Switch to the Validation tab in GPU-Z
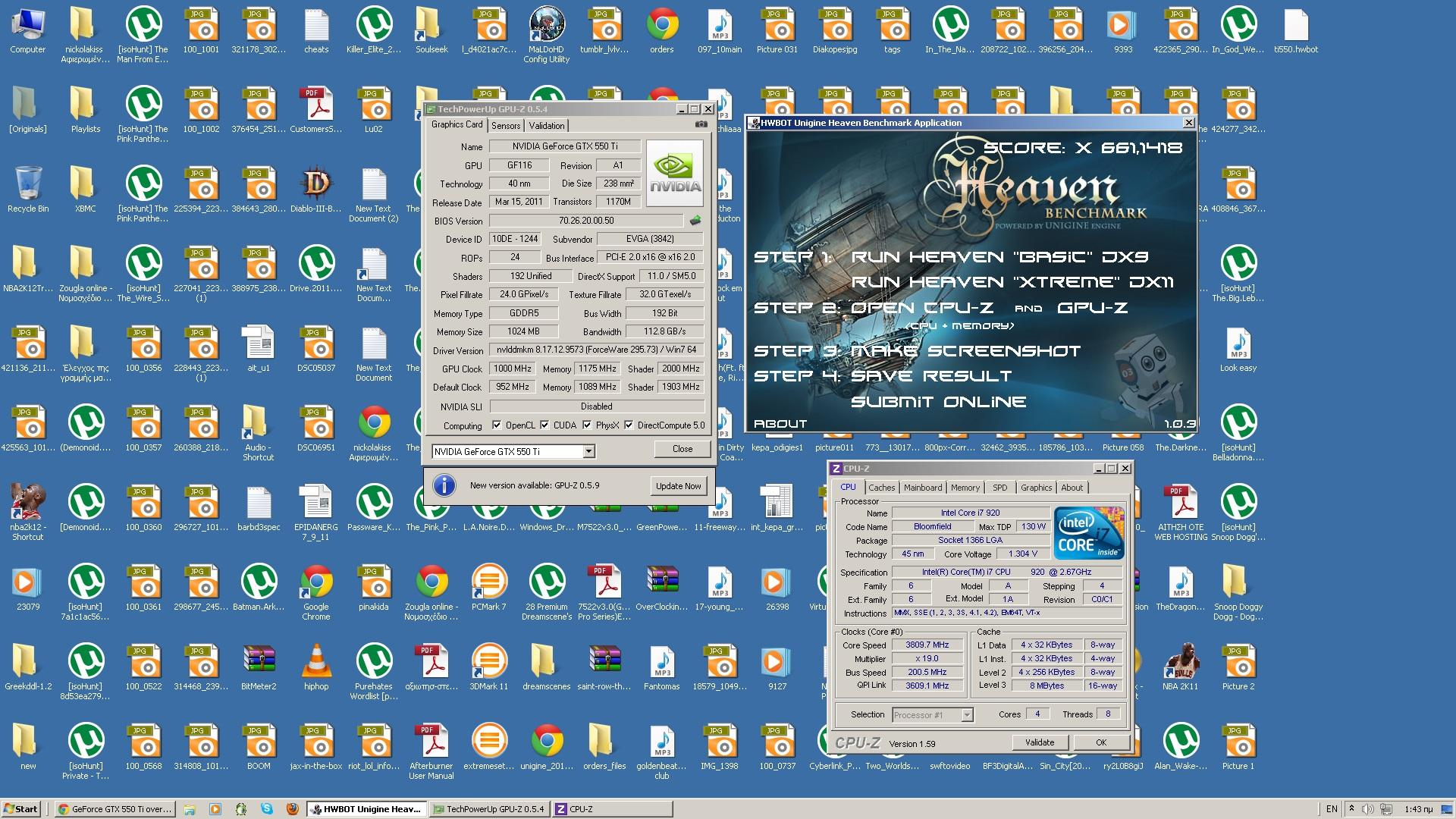 pyautogui.click(x=547, y=126)
